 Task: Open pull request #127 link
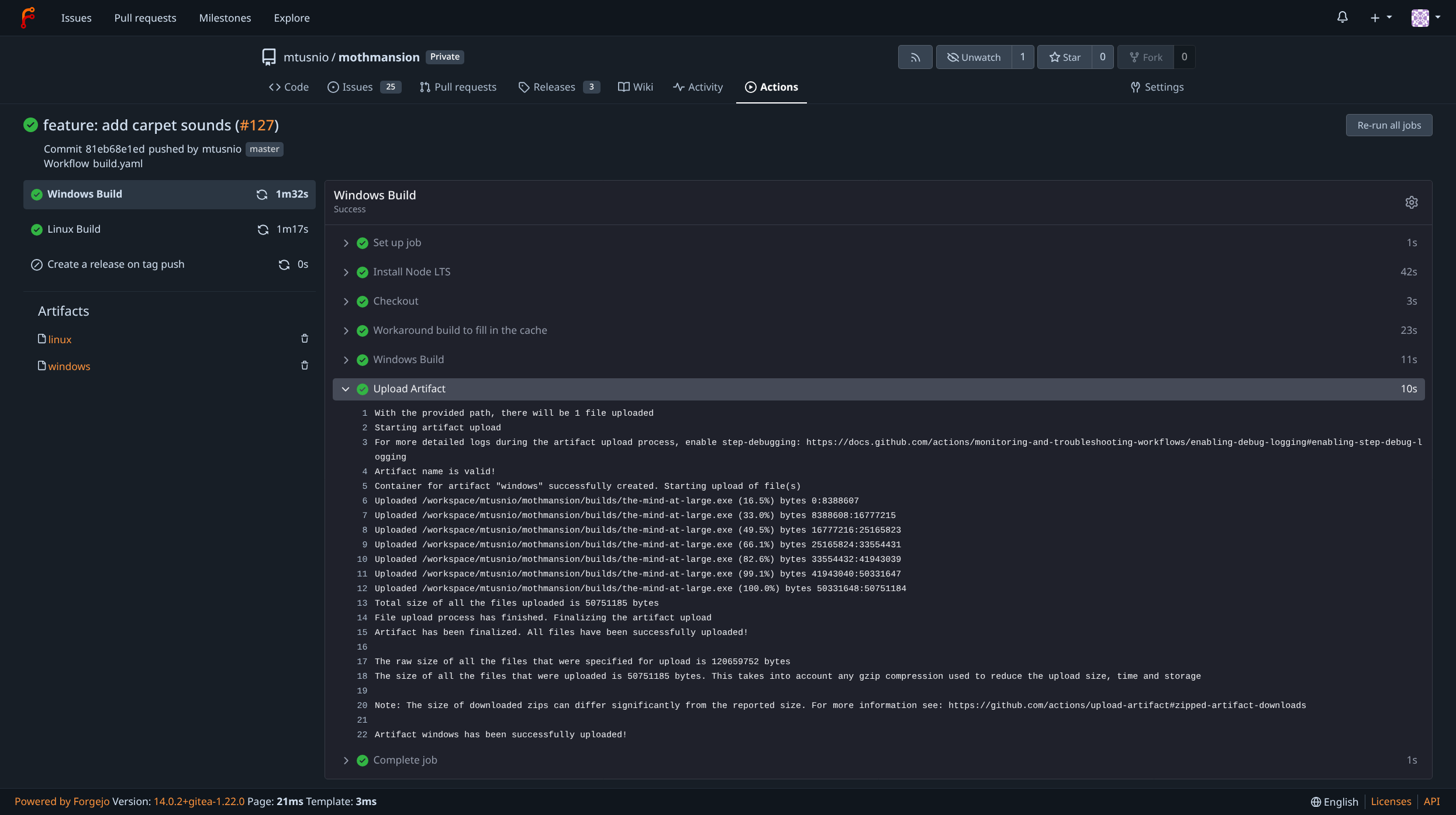coord(257,125)
